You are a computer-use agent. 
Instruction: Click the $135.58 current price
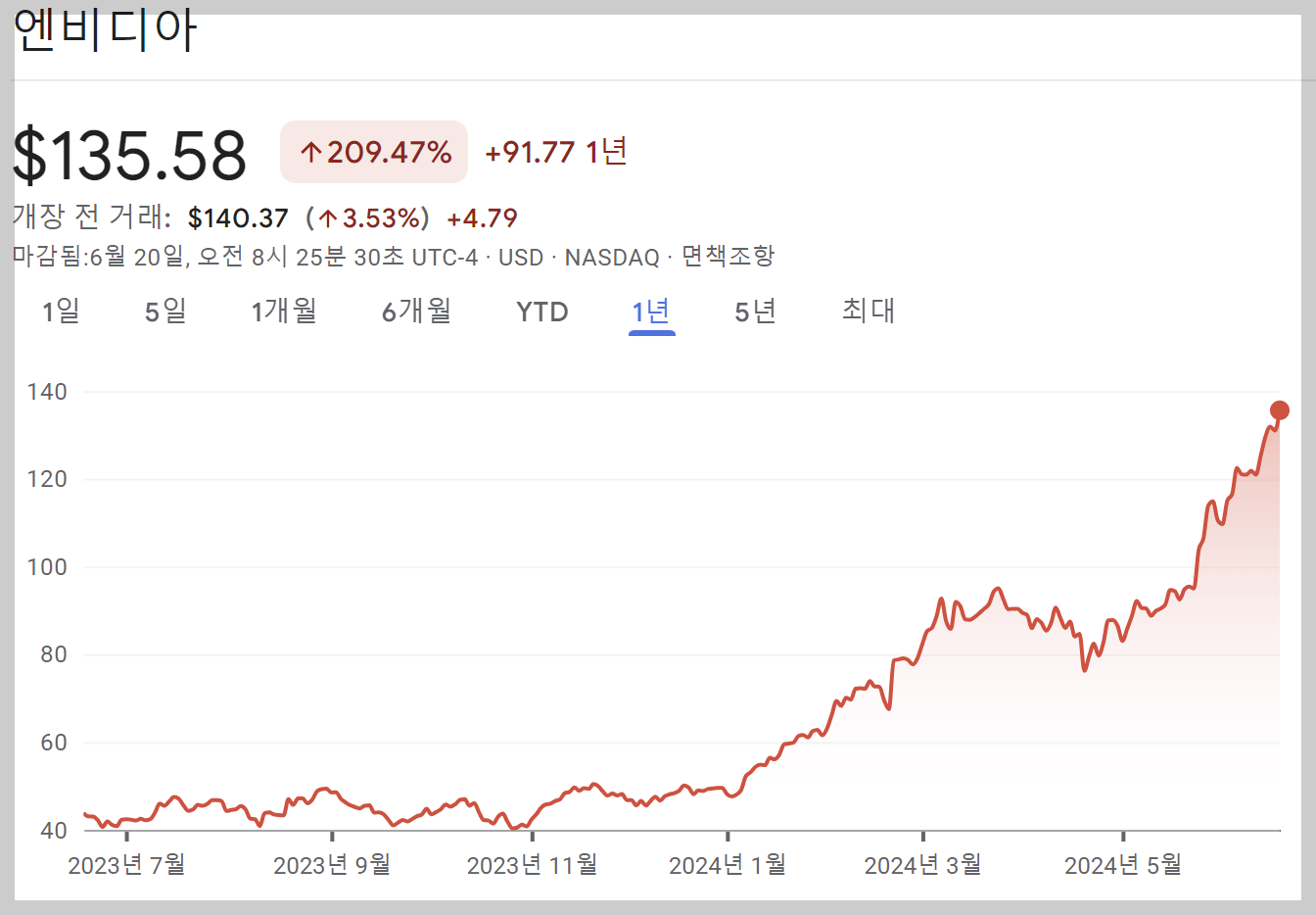point(130,152)
